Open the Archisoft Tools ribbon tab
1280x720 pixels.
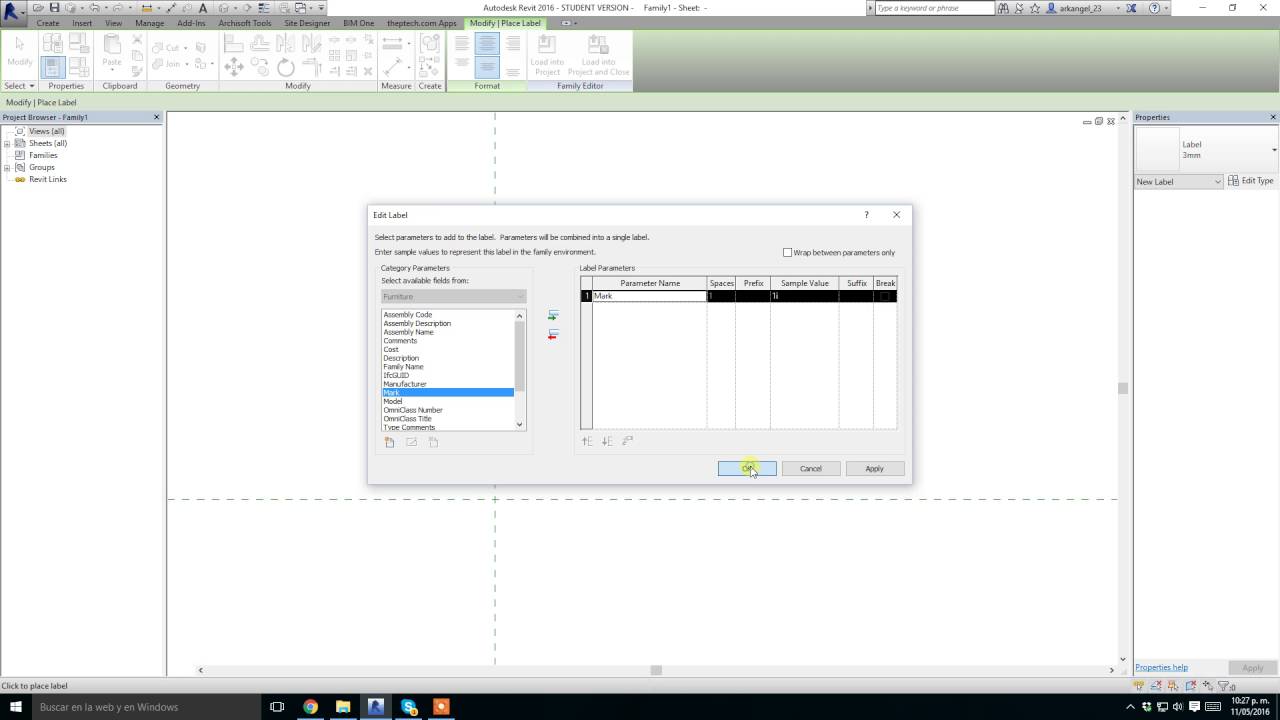(245, 23)
